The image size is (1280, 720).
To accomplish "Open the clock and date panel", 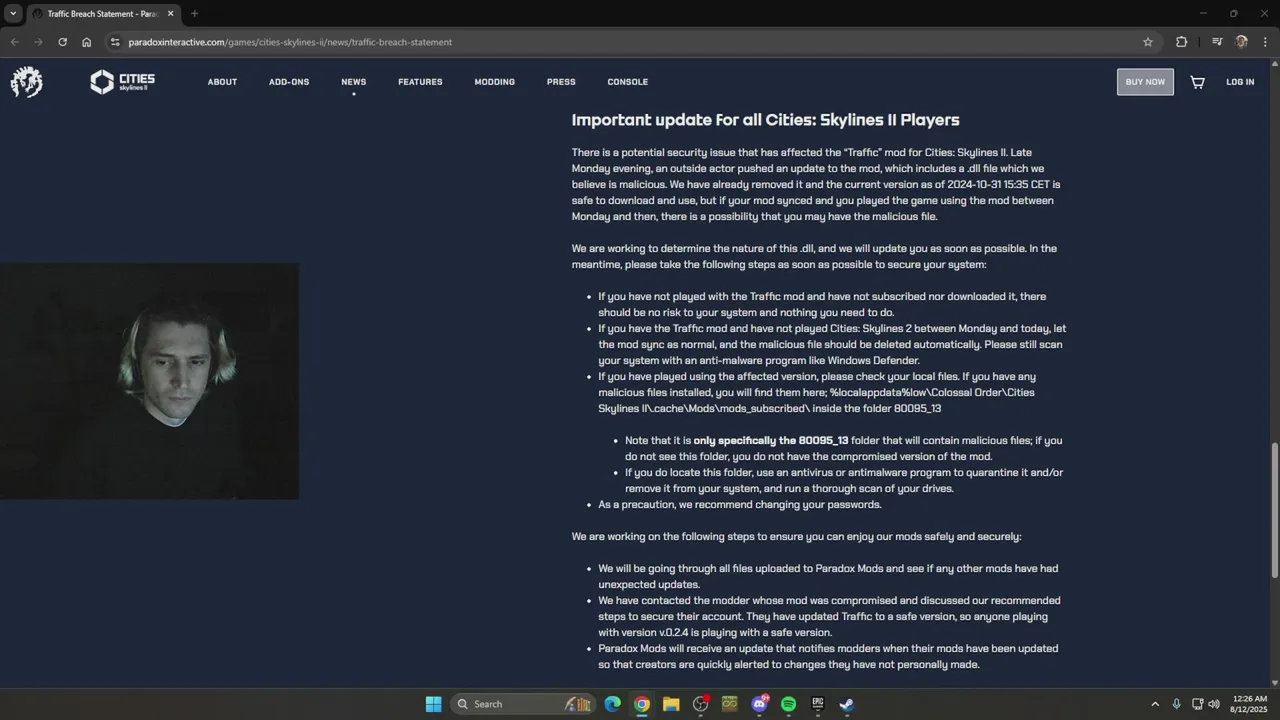I will [x=1250, y=704].
